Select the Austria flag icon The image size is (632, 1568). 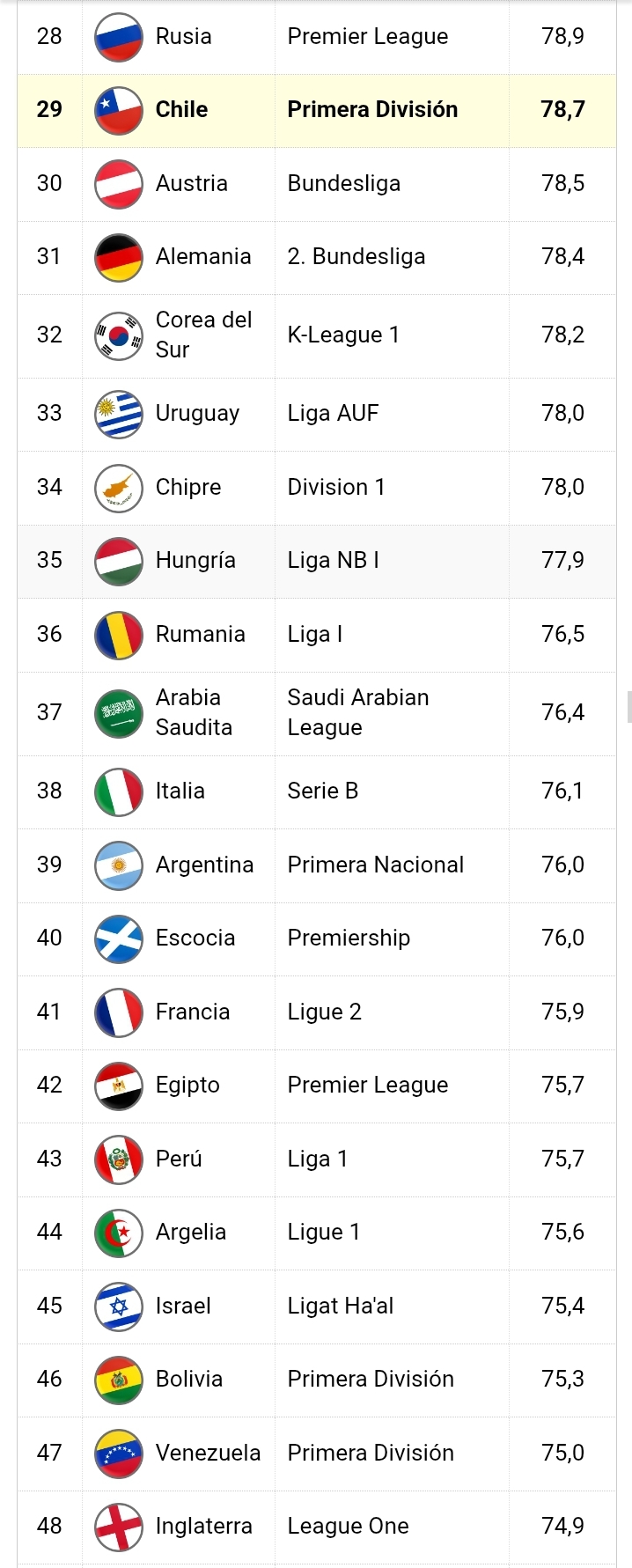[x=118, y=184]
